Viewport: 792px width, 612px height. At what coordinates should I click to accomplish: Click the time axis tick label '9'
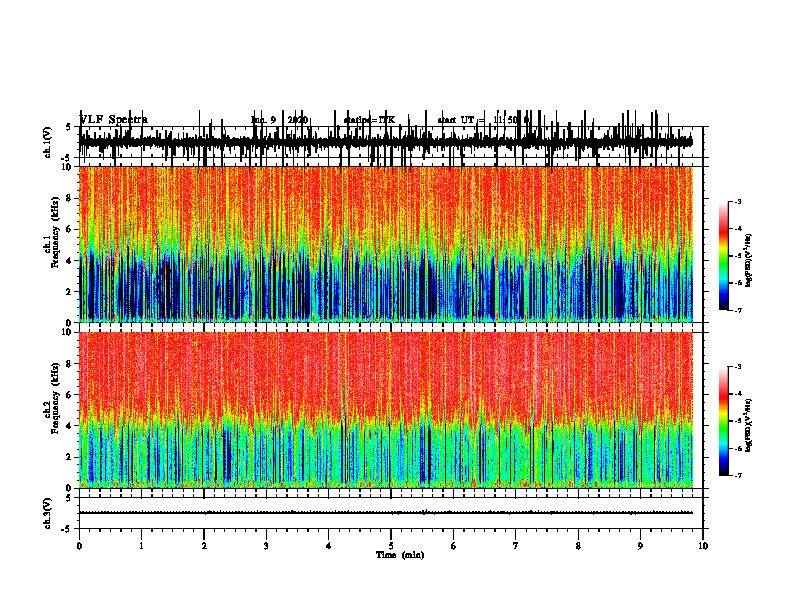(640, 546)
